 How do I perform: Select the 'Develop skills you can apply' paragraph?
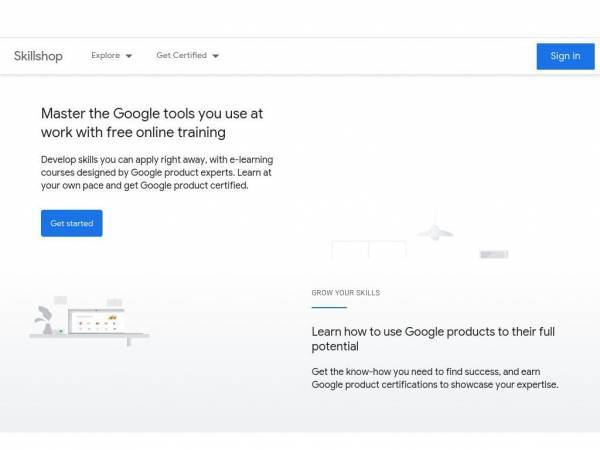(157, 173)
